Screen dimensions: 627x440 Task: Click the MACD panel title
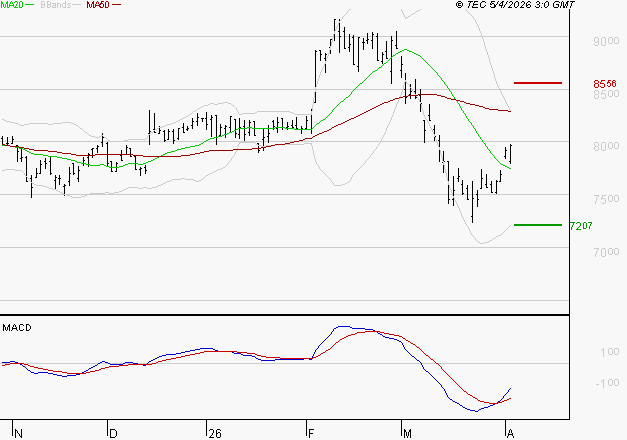[17, 328]
